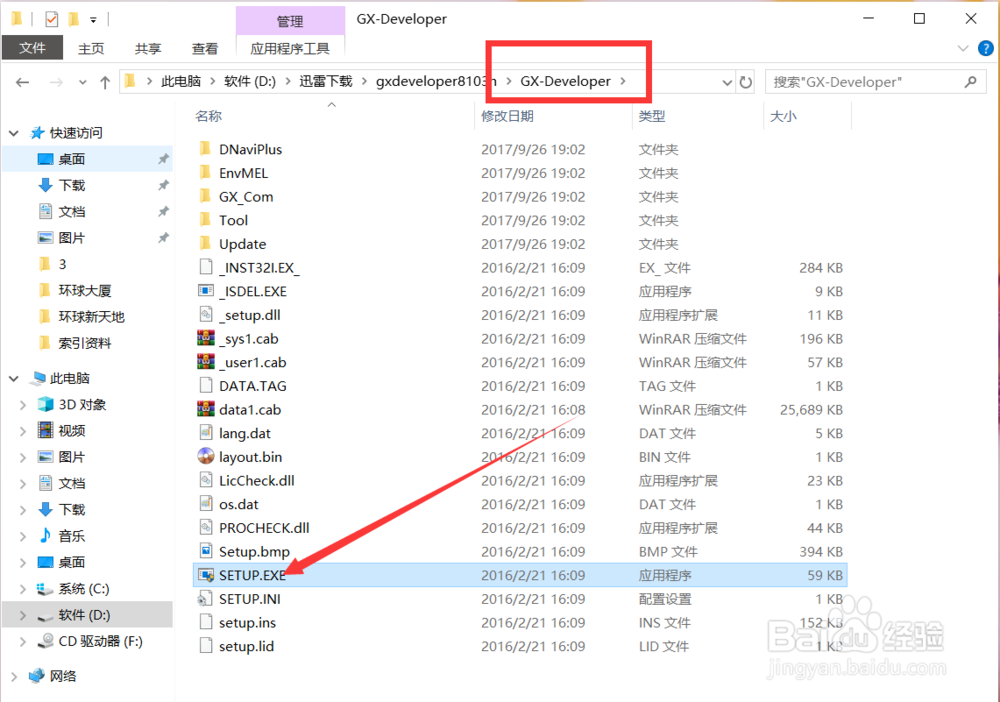Select the data1.cab archive icon

(x=206, y=409)
